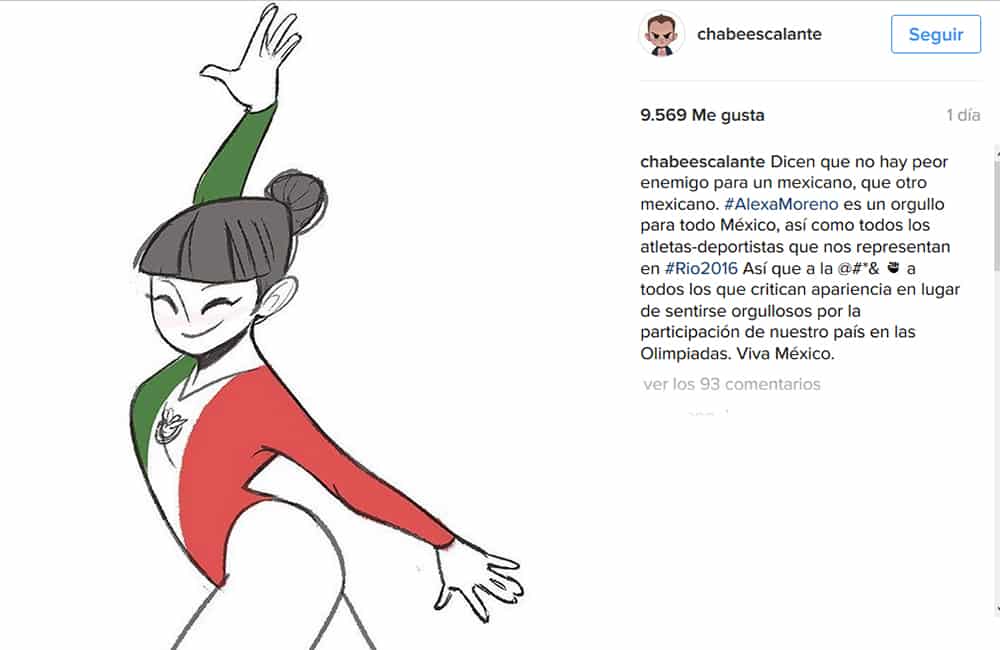Open the #AlexaMoreno hashtag
Image resolution: width=1000 pixels, height=650 pixels.
pyautogui.click(x=781, y=204)
